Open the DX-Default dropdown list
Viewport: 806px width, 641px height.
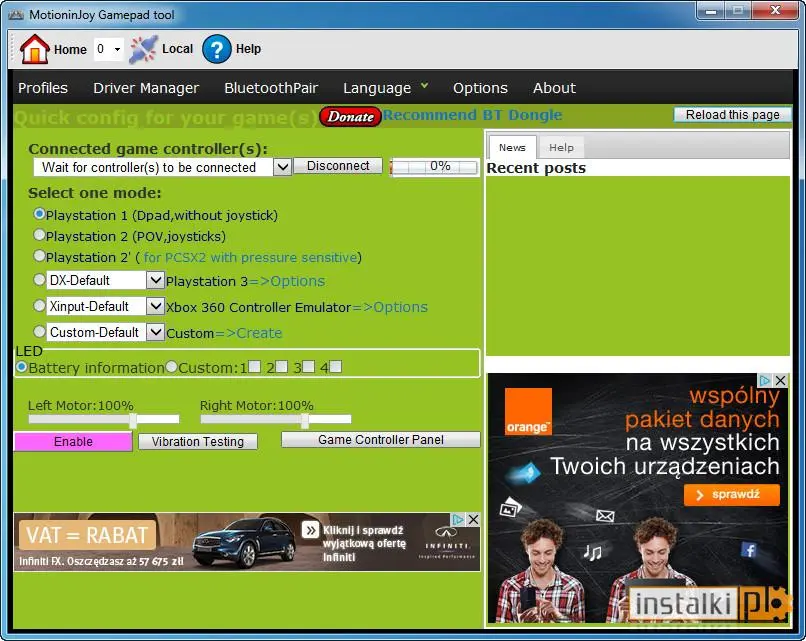pos(155,281)
